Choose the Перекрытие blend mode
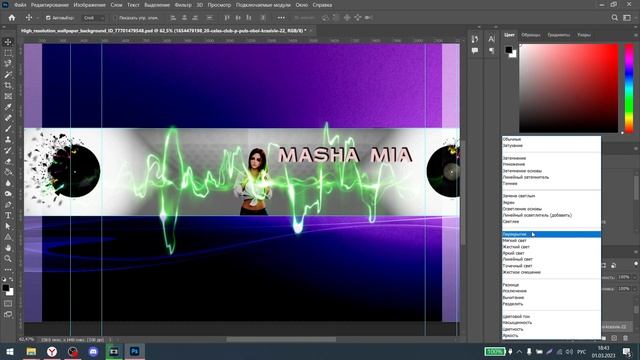The image size is (640, 360). coord(551,234)
